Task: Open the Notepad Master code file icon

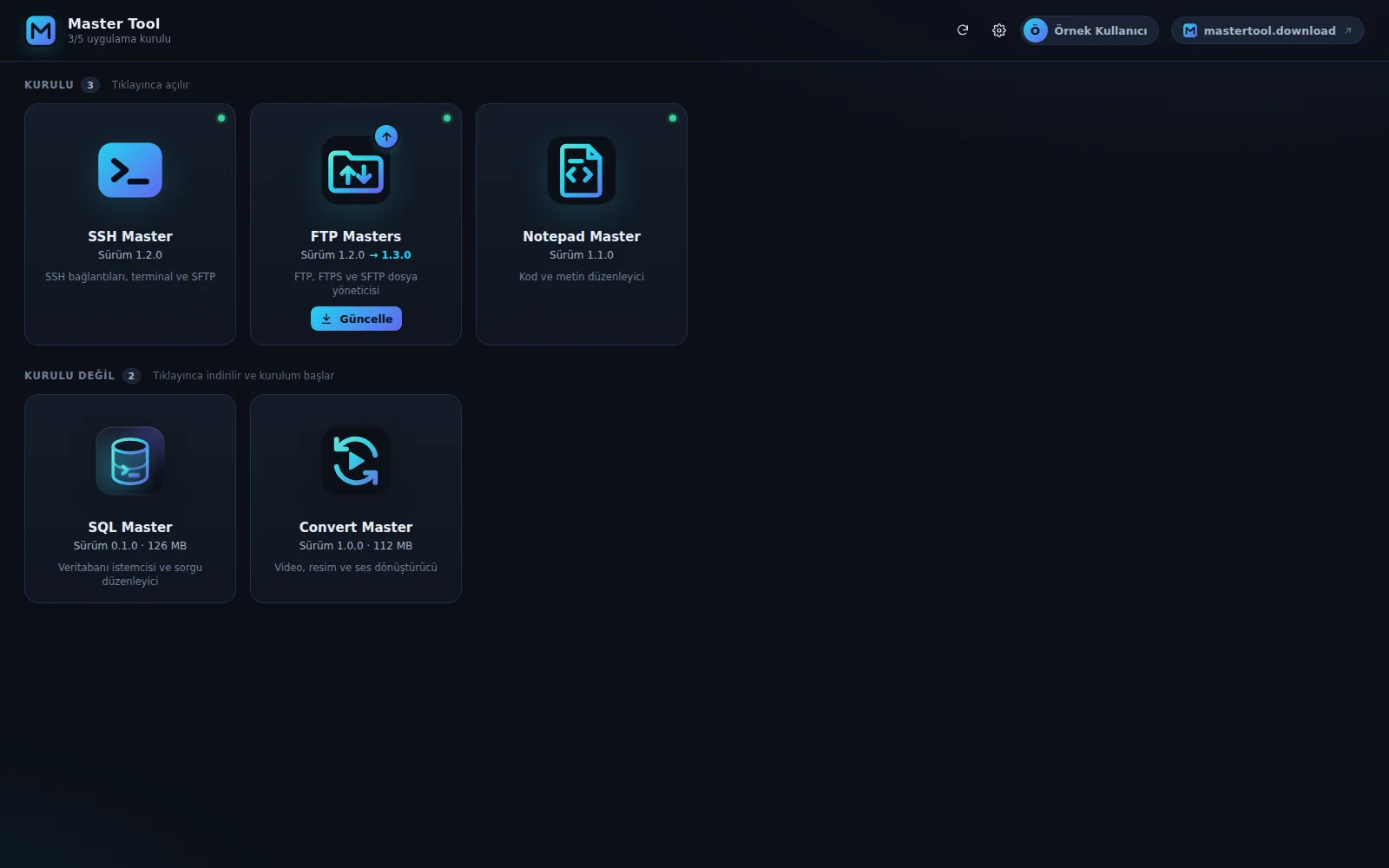Action: point(582,170)
